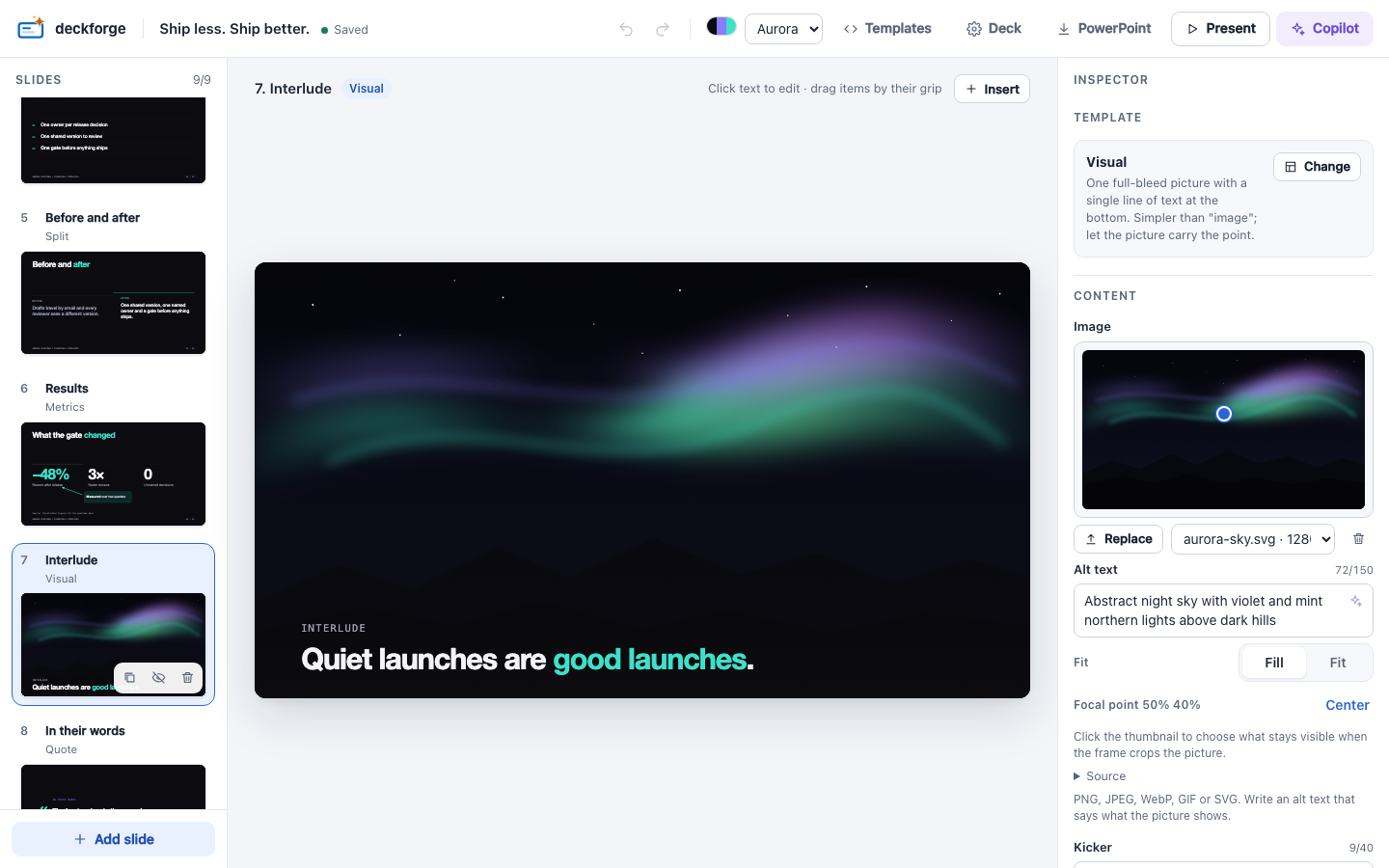Viewport: 1389px width, 868px height.
Task: Open the aurora-sky.svg image dropdown
Action: click(1253, 539)
